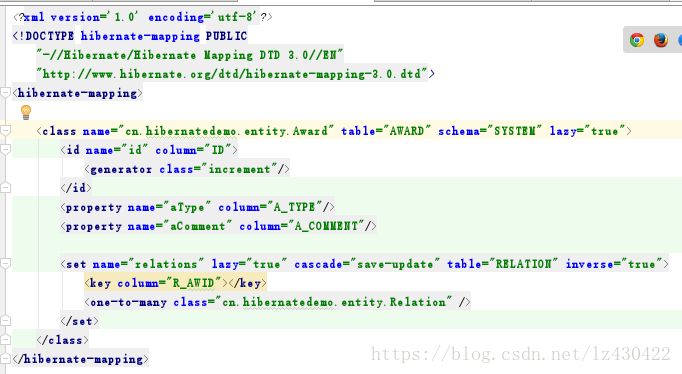This screenshot has height=374, width=682.
Task: Click the id tag's column="ID" attribute
Action: coord(193,150)
